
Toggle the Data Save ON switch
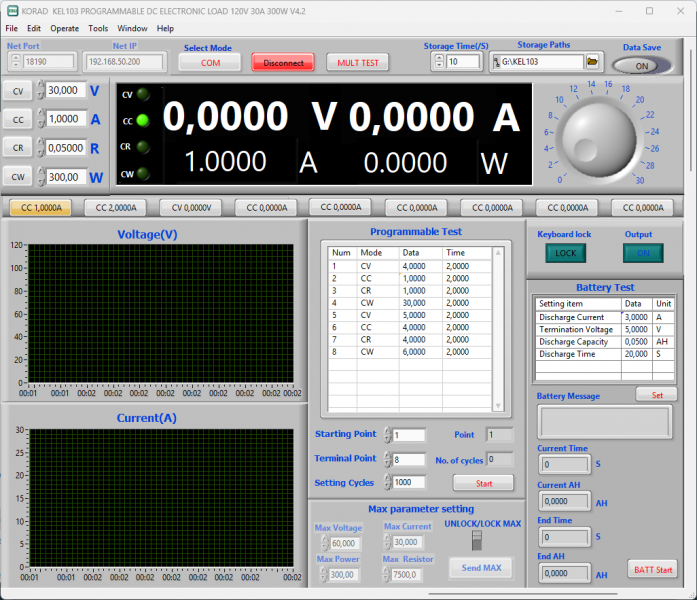point(641,66)
